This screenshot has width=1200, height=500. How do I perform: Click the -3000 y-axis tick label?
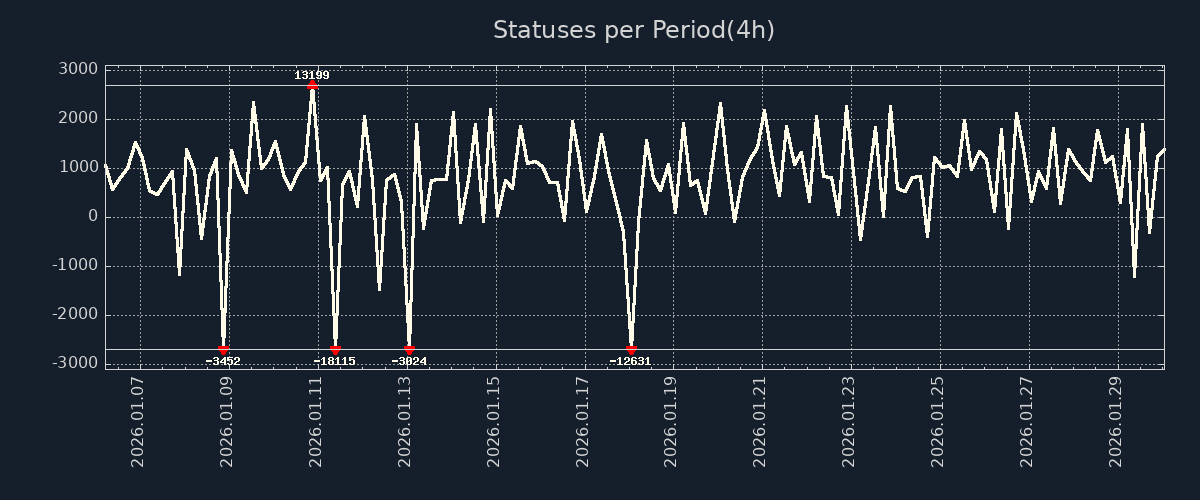(x=75, y=363)
